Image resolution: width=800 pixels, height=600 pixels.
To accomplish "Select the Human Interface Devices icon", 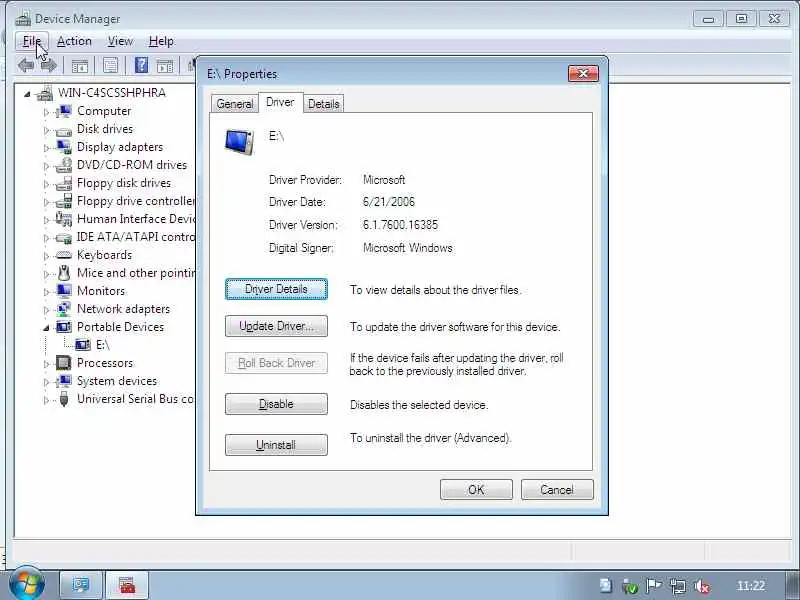I will [x=64, y=219].
